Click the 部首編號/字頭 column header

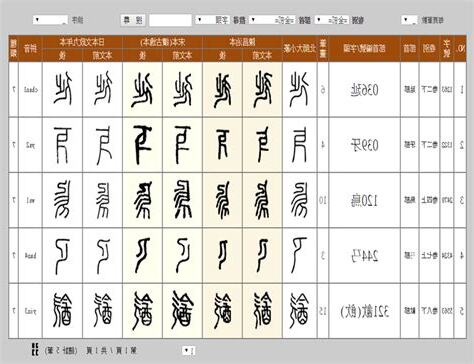pos(364,49)
